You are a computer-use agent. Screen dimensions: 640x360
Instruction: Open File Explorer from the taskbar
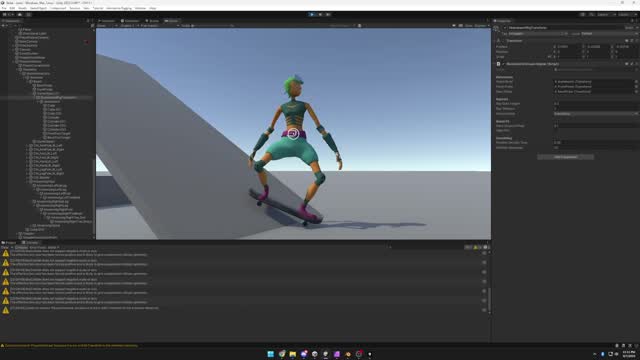coord(293,354)
